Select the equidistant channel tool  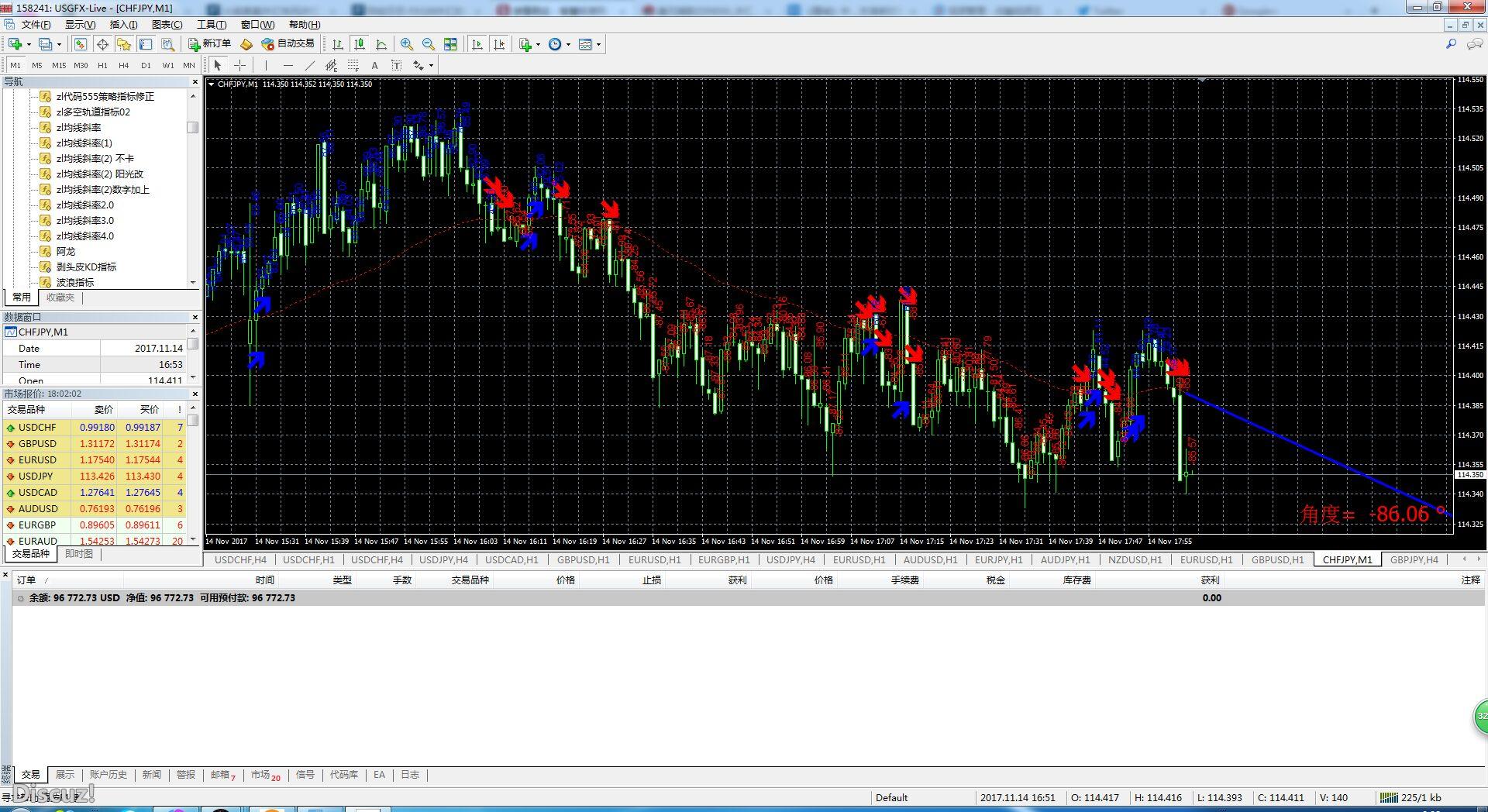click(x=331, y=65)
